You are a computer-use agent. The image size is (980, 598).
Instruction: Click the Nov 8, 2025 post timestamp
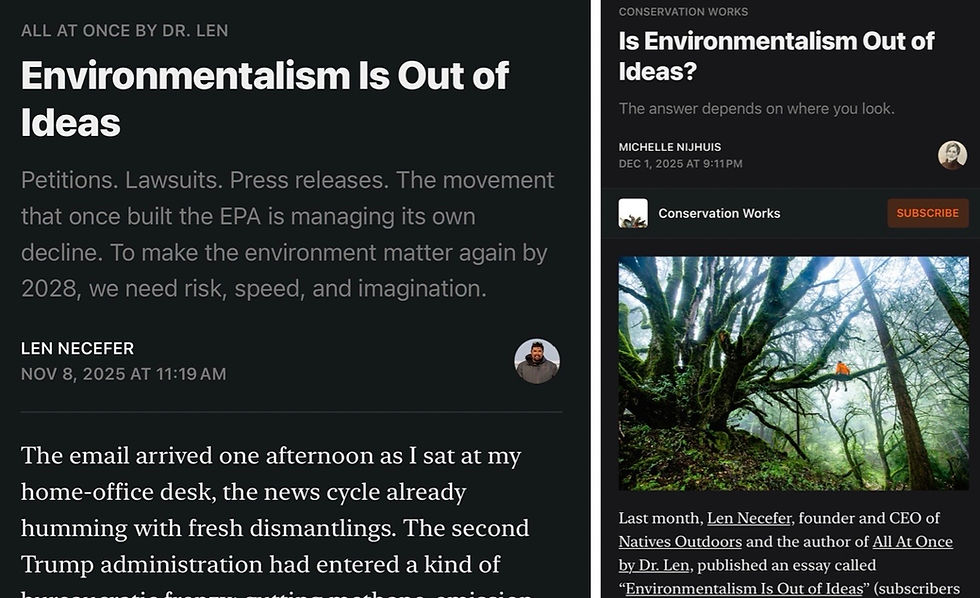pyautogui.click(x=123, y=375)
